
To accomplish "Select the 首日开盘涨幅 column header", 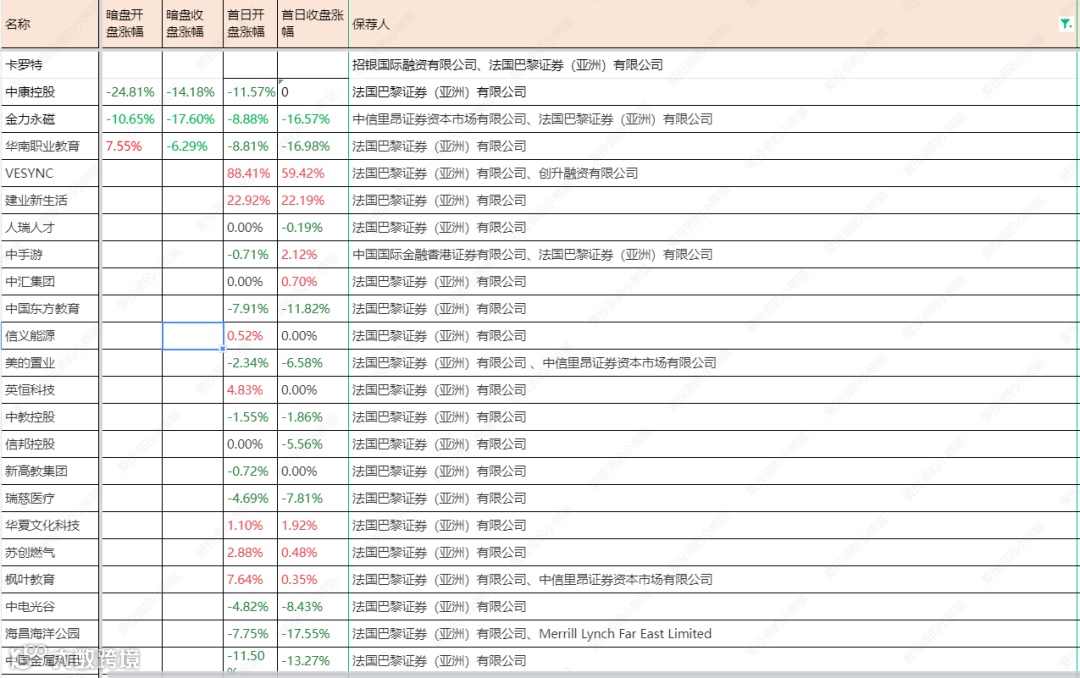I will coord(251,24).
